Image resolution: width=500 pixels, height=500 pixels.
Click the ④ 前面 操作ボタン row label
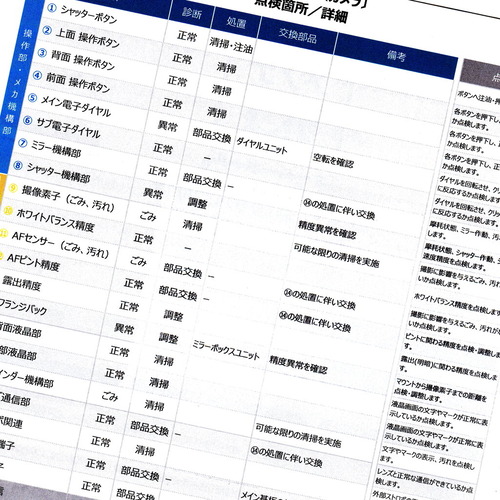point(71,81)
